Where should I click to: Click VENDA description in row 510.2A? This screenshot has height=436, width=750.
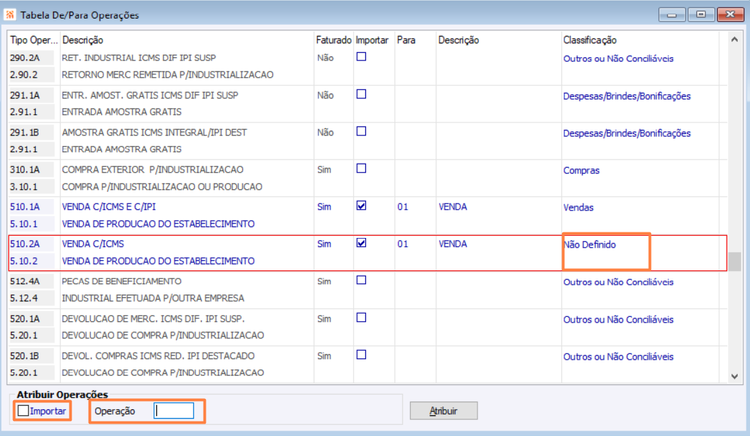pyautogui.click(x=453, y=244)
